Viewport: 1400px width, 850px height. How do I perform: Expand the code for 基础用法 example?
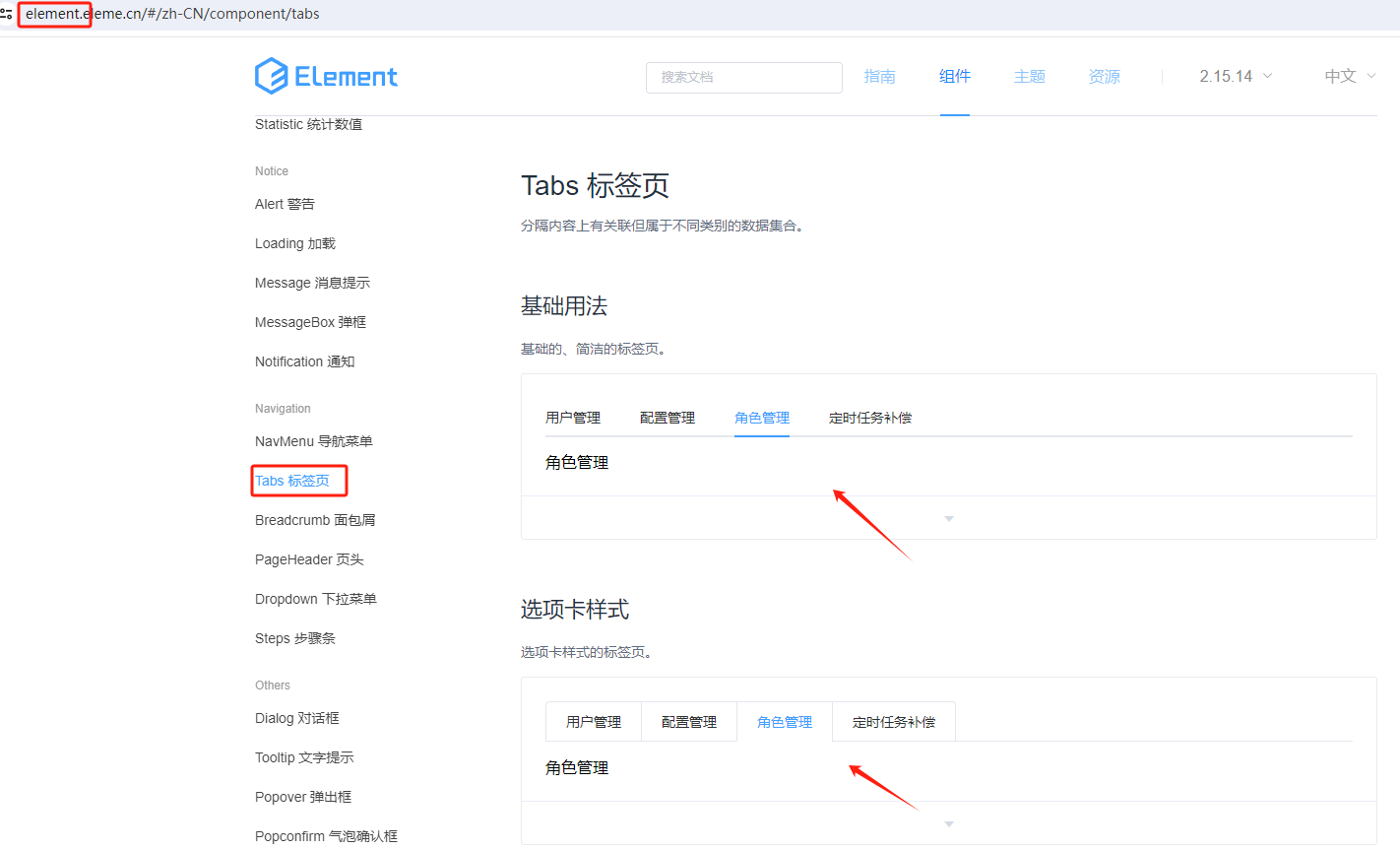click(x=948, y=517)
